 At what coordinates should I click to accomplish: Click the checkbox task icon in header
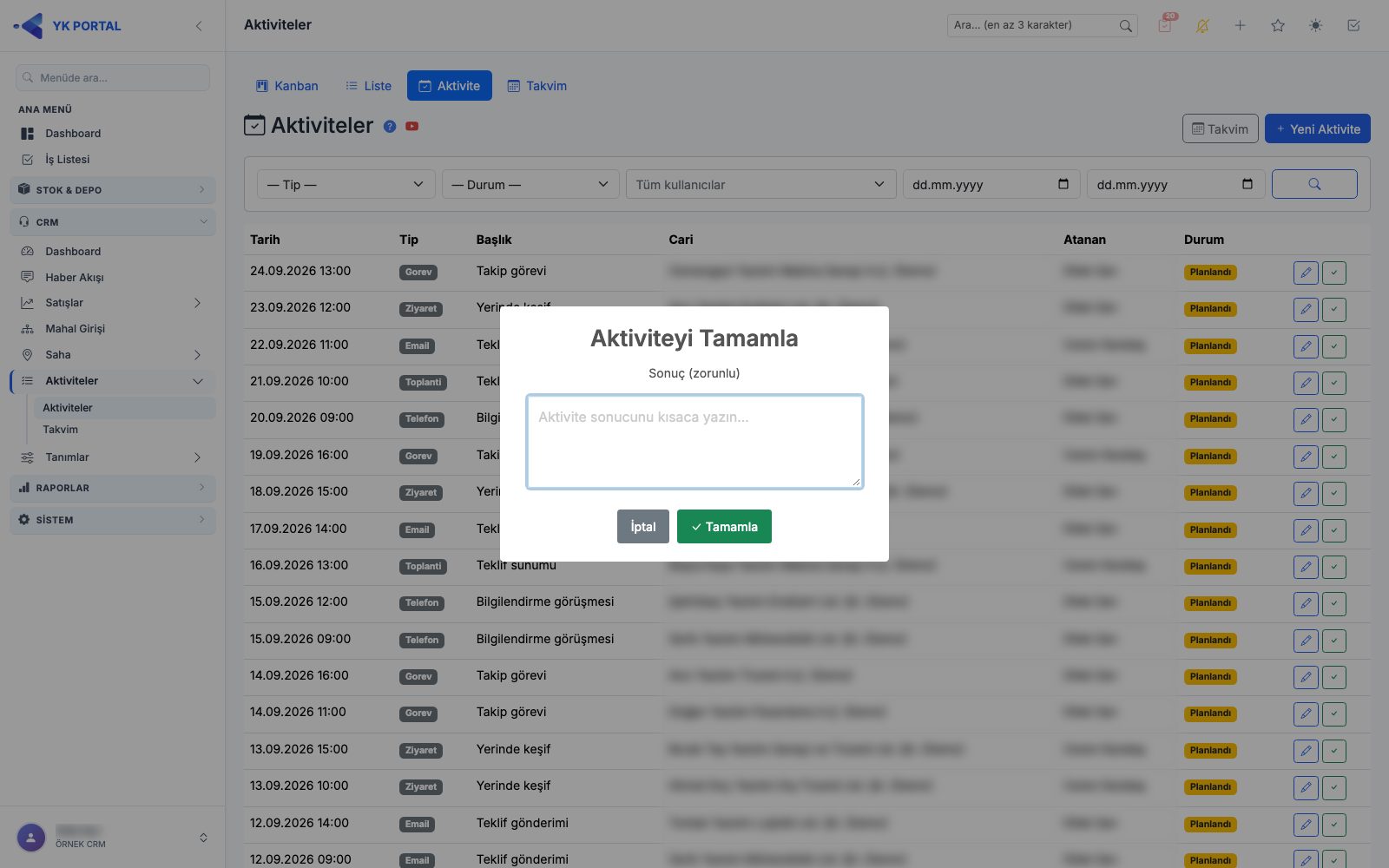pos(1353,25)
